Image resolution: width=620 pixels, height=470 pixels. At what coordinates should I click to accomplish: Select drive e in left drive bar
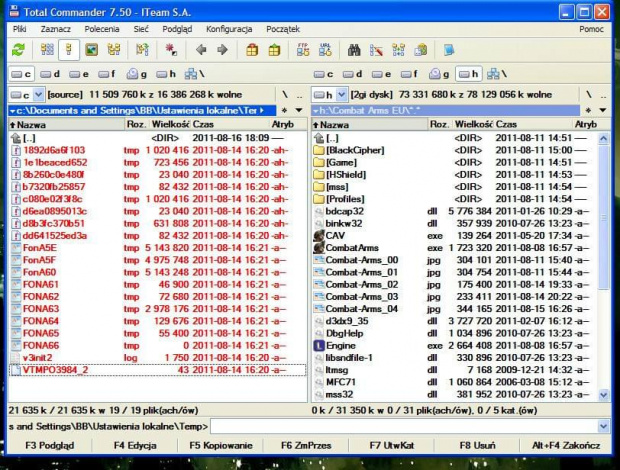79,74
